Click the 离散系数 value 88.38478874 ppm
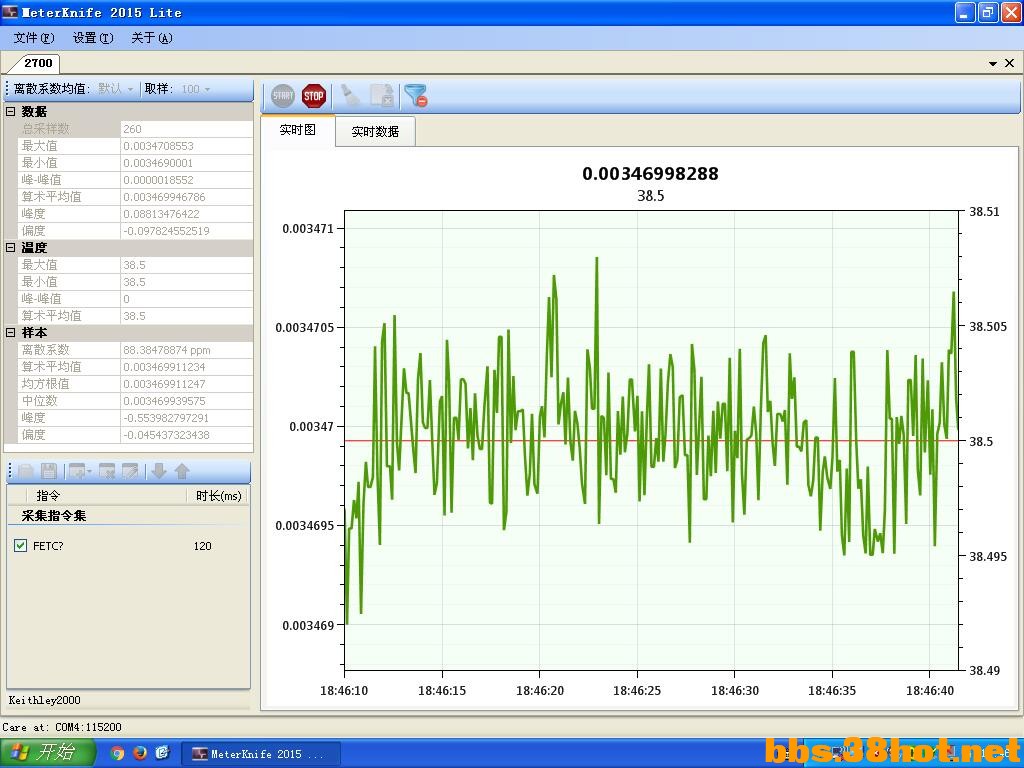Screen dimensions: 1024x768 (x=186, y=349)
